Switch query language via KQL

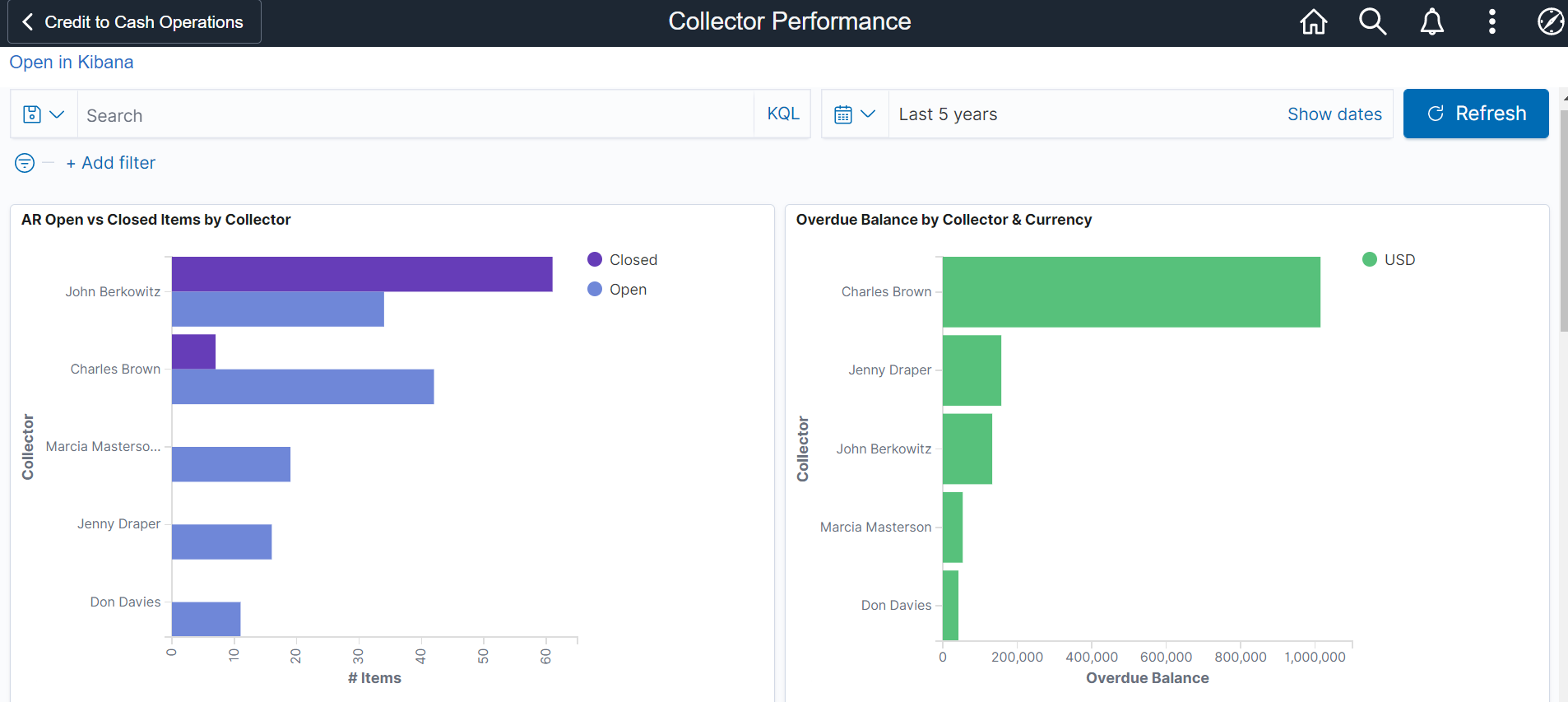click(x=782, y=114)
